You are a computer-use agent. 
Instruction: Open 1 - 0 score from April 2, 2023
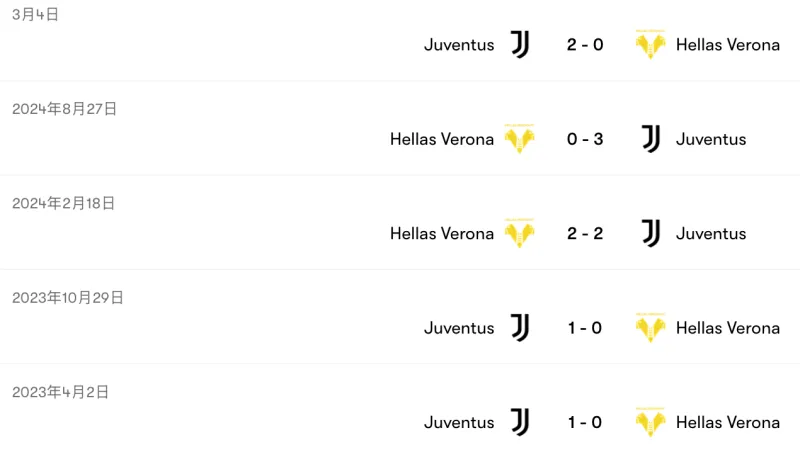585,422
